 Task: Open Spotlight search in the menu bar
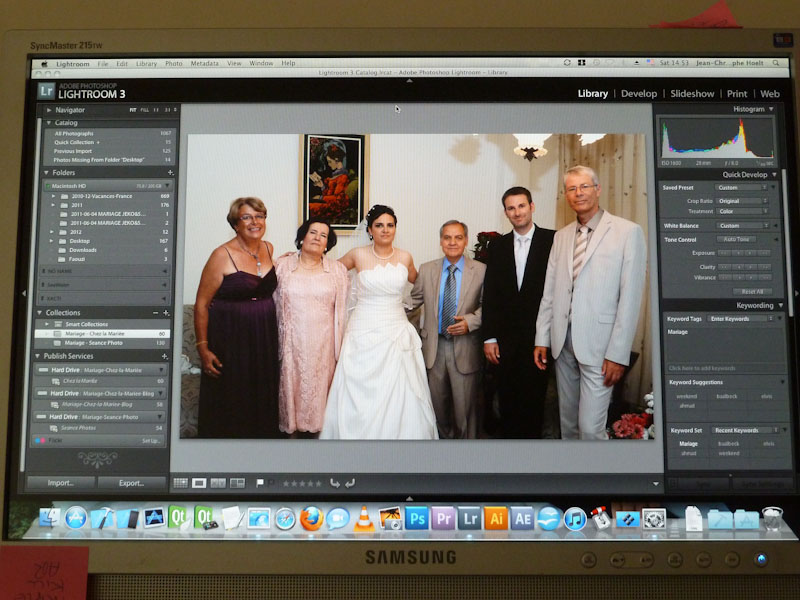click(776, 63)
